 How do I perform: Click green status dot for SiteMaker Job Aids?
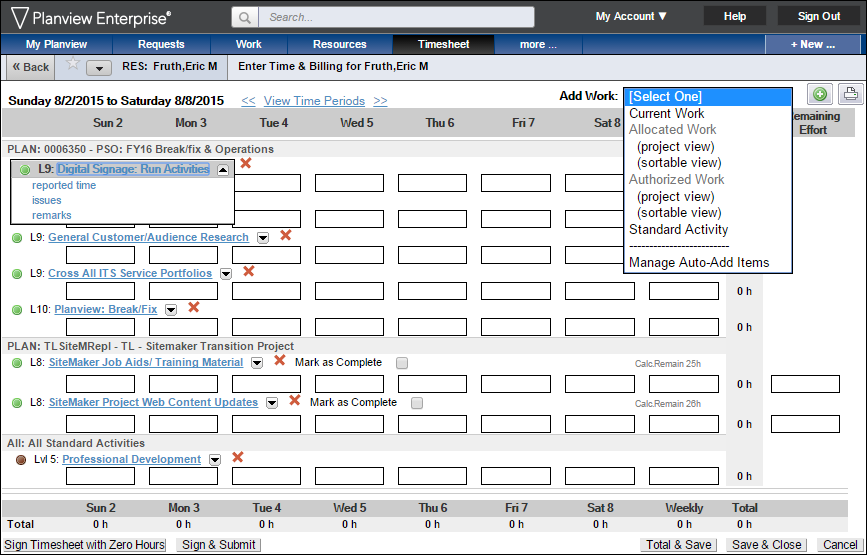[x=17, y=363]
